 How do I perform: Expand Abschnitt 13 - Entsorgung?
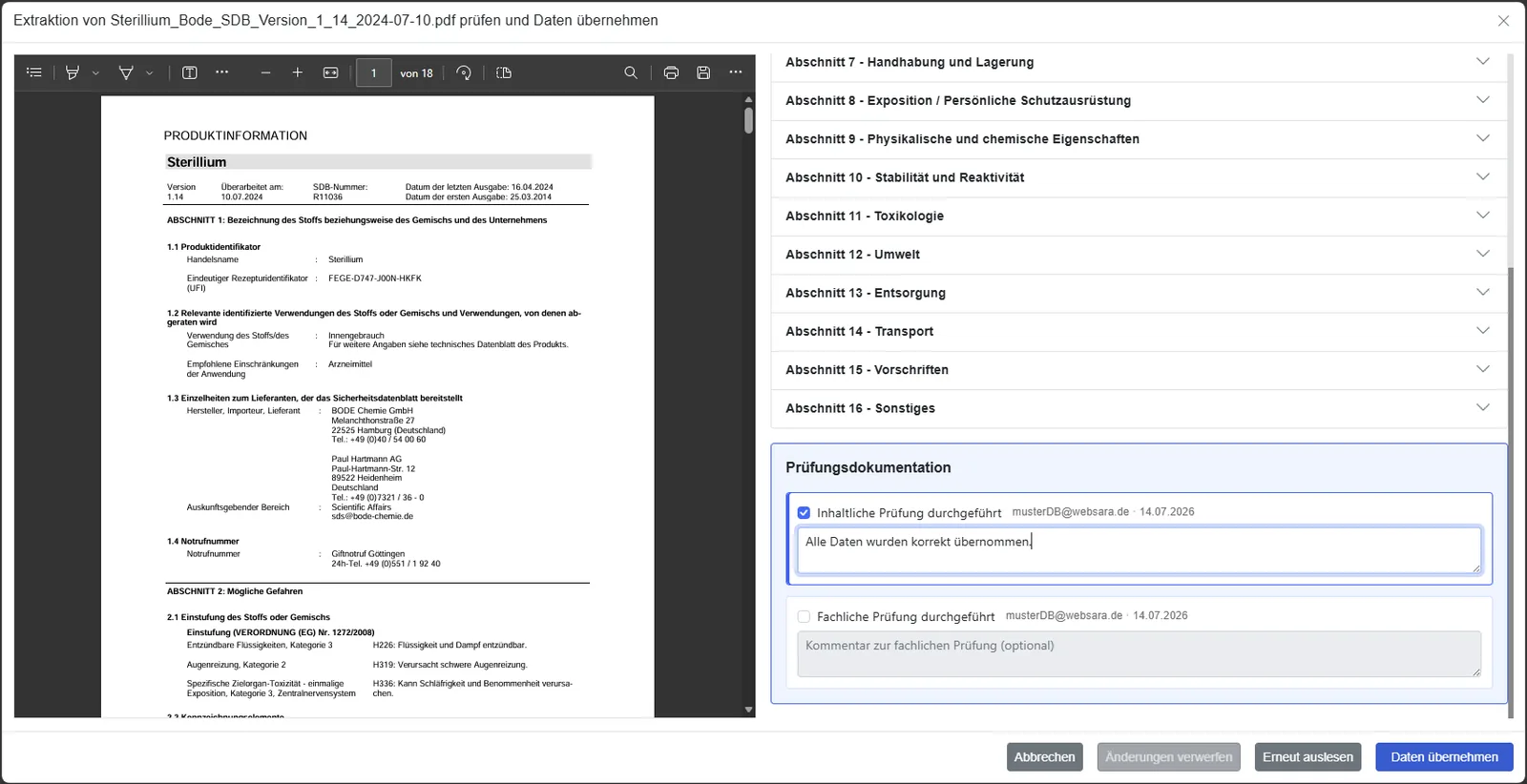point(1139,293)
